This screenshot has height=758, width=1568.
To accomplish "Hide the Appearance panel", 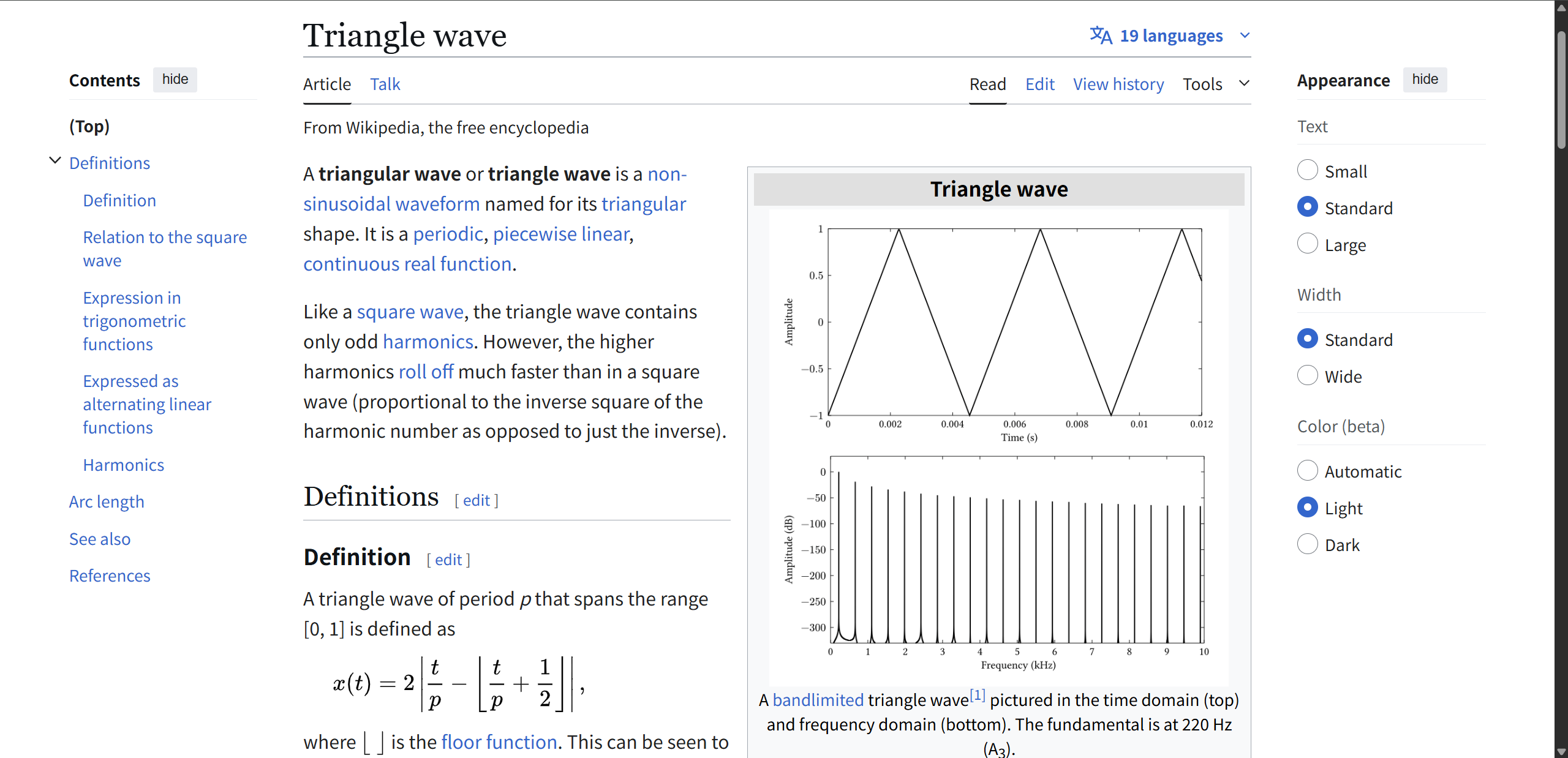I will pos(1425,80).
